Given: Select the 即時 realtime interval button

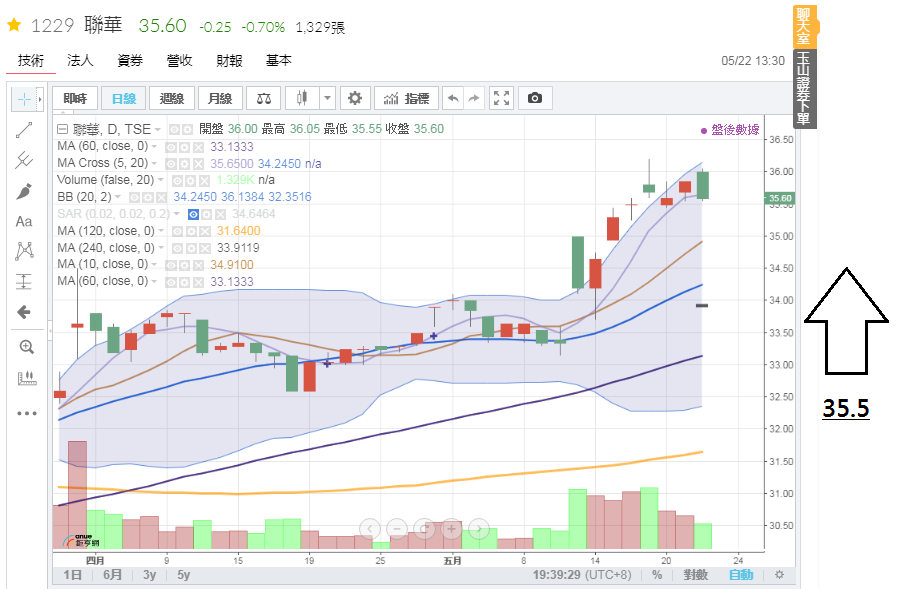Looking at the screenshot, I should (75, 98).
